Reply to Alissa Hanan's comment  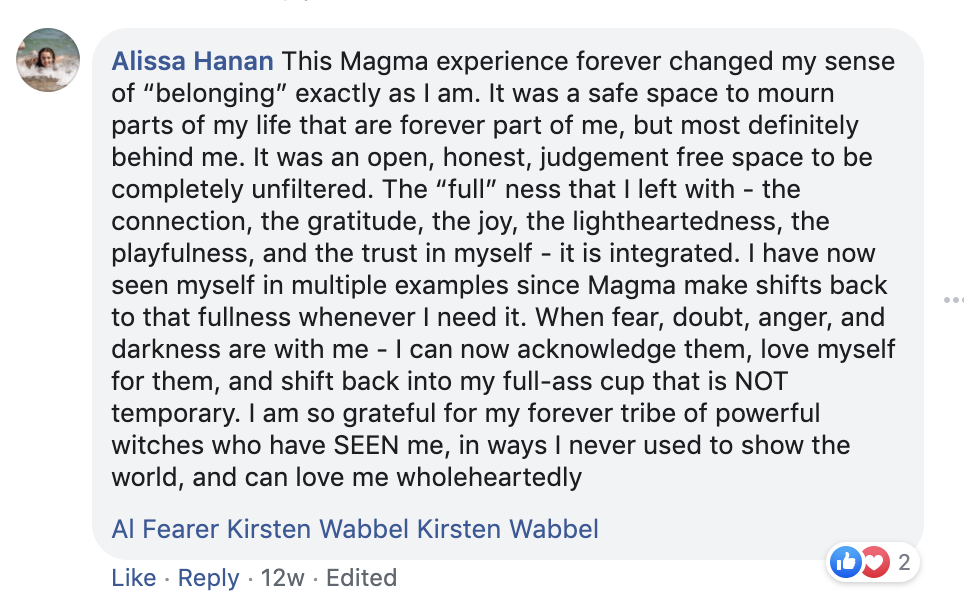coord(208,578)
